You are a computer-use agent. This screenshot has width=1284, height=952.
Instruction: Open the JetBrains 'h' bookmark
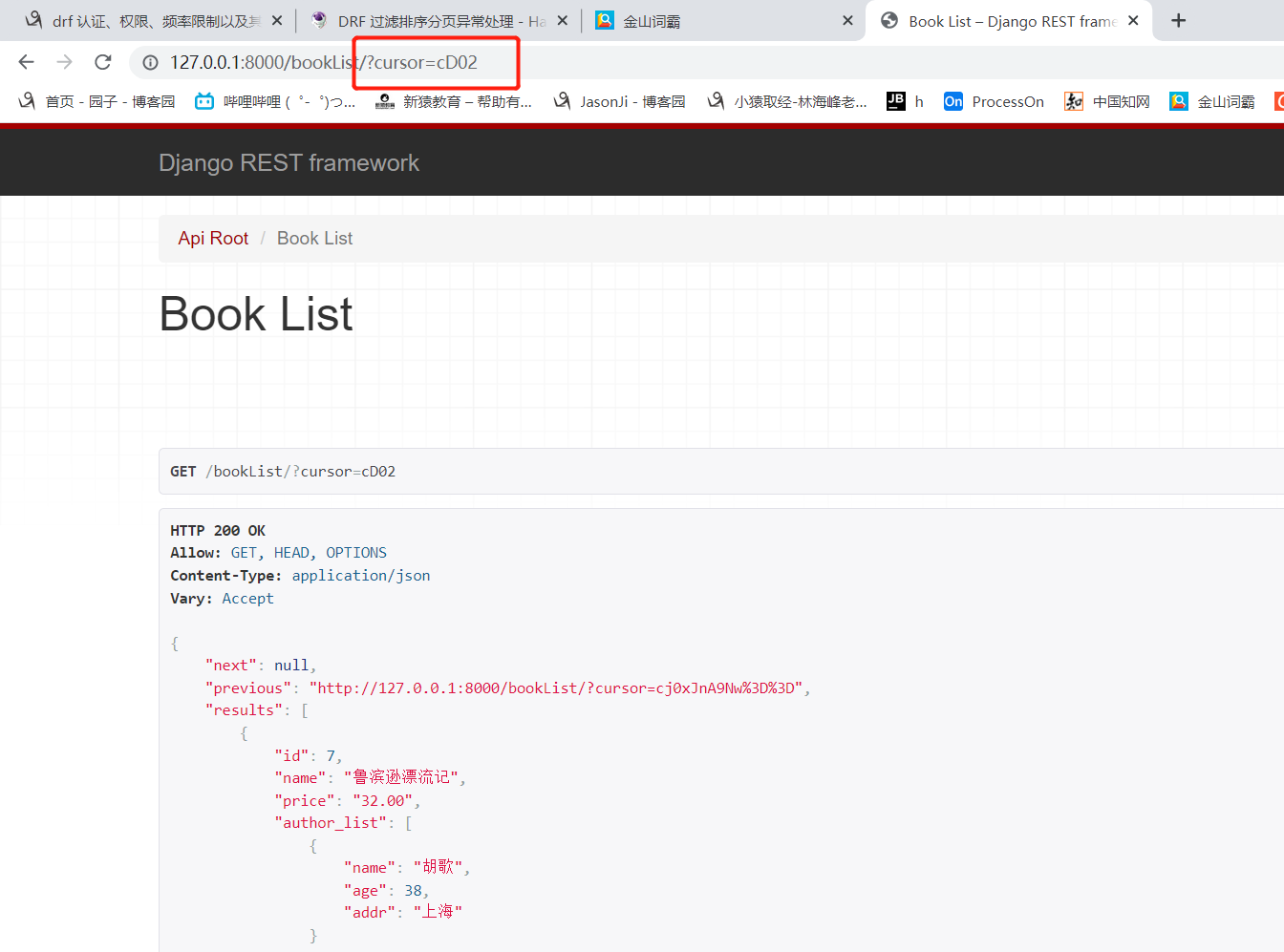[905, 101]
